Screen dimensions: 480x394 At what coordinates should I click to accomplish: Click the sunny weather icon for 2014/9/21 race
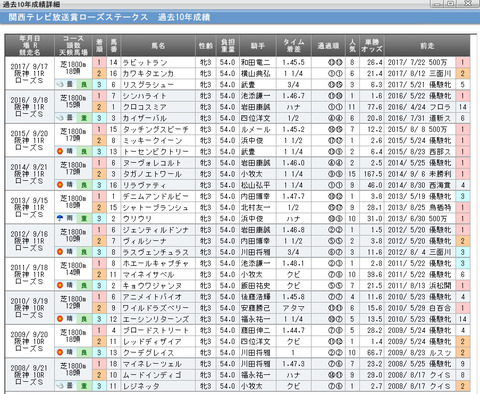coord(60,185)
